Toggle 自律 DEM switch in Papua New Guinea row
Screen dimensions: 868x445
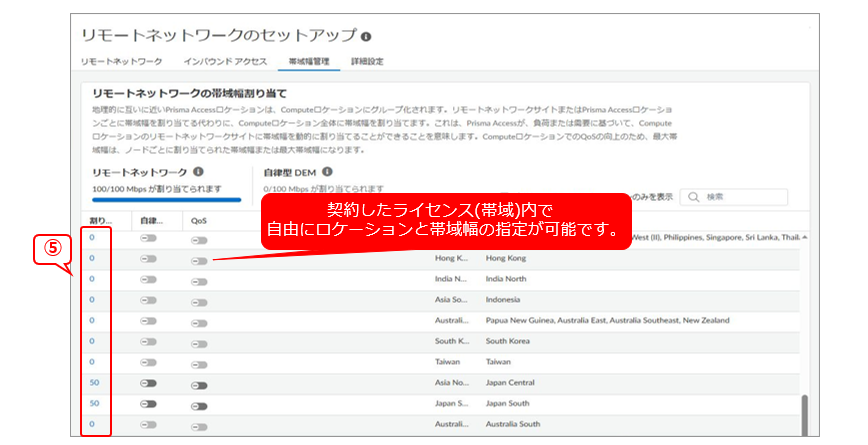148,321
